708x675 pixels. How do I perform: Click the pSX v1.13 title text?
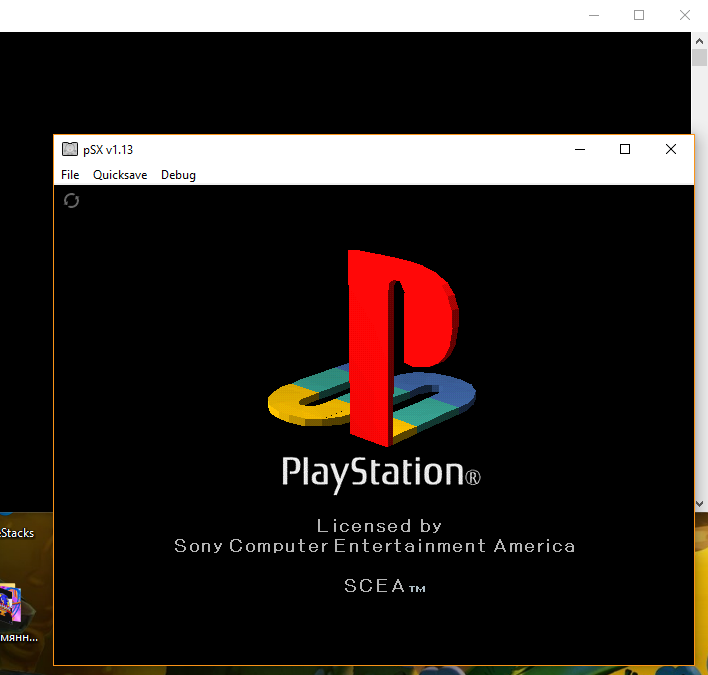pyautogui.click(x=108, y=149)
